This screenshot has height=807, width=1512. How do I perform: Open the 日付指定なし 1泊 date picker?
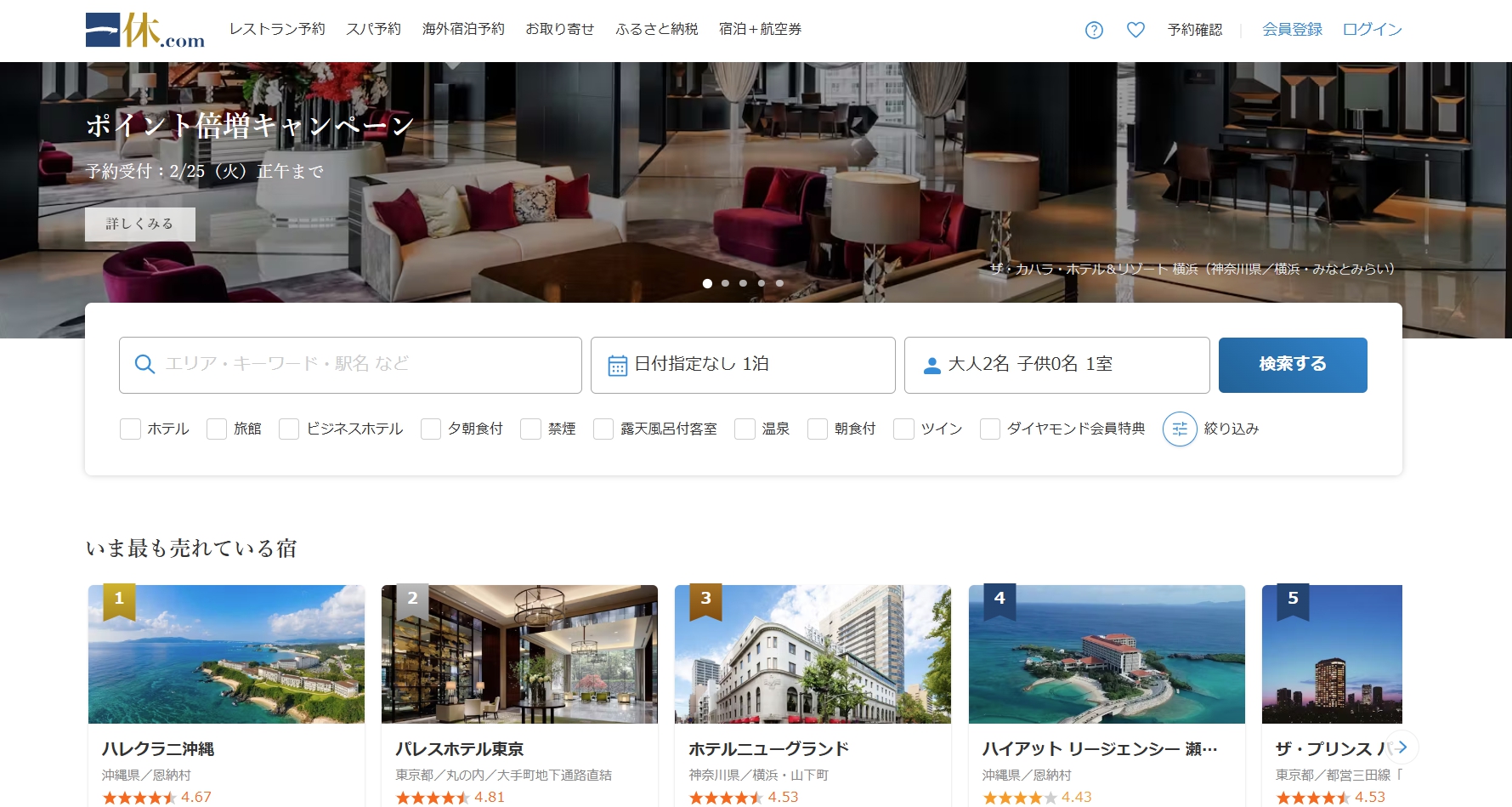(x=743, y=365)
